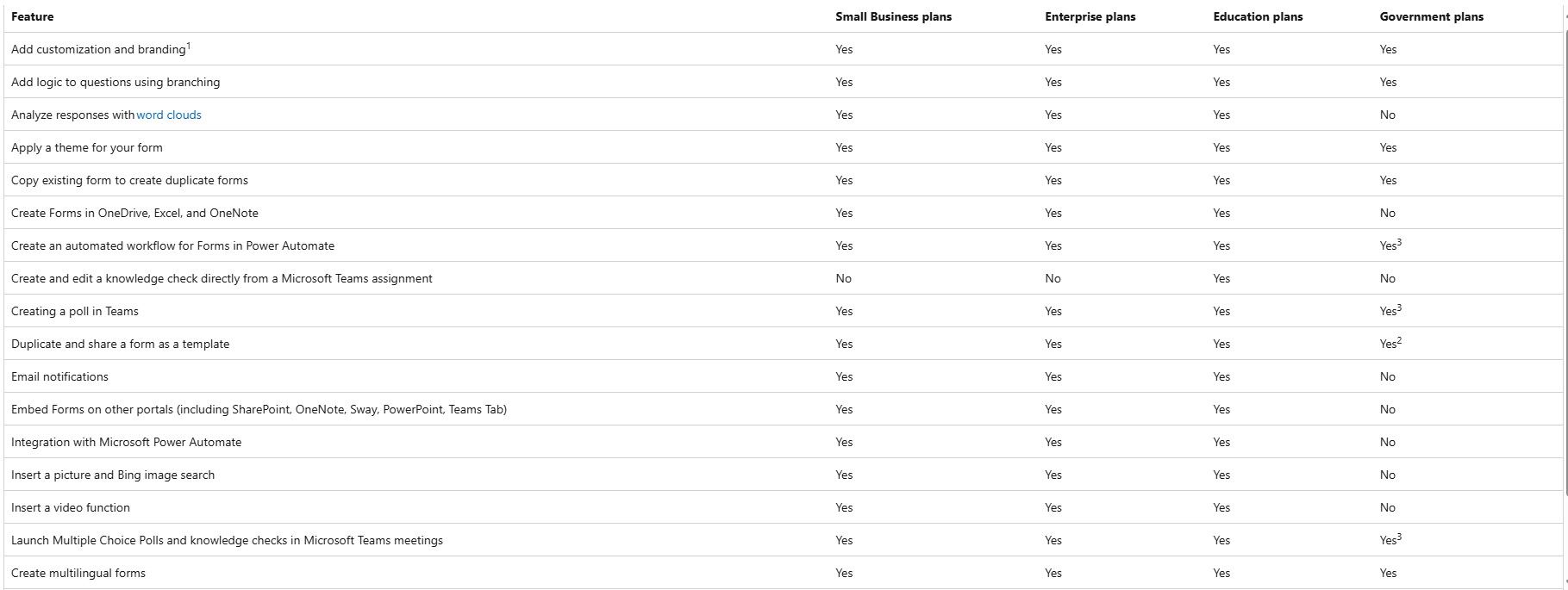Click Small Business No cell for knowledge check row
Viewport: 1568px width, 590px height.
(843, 278)
